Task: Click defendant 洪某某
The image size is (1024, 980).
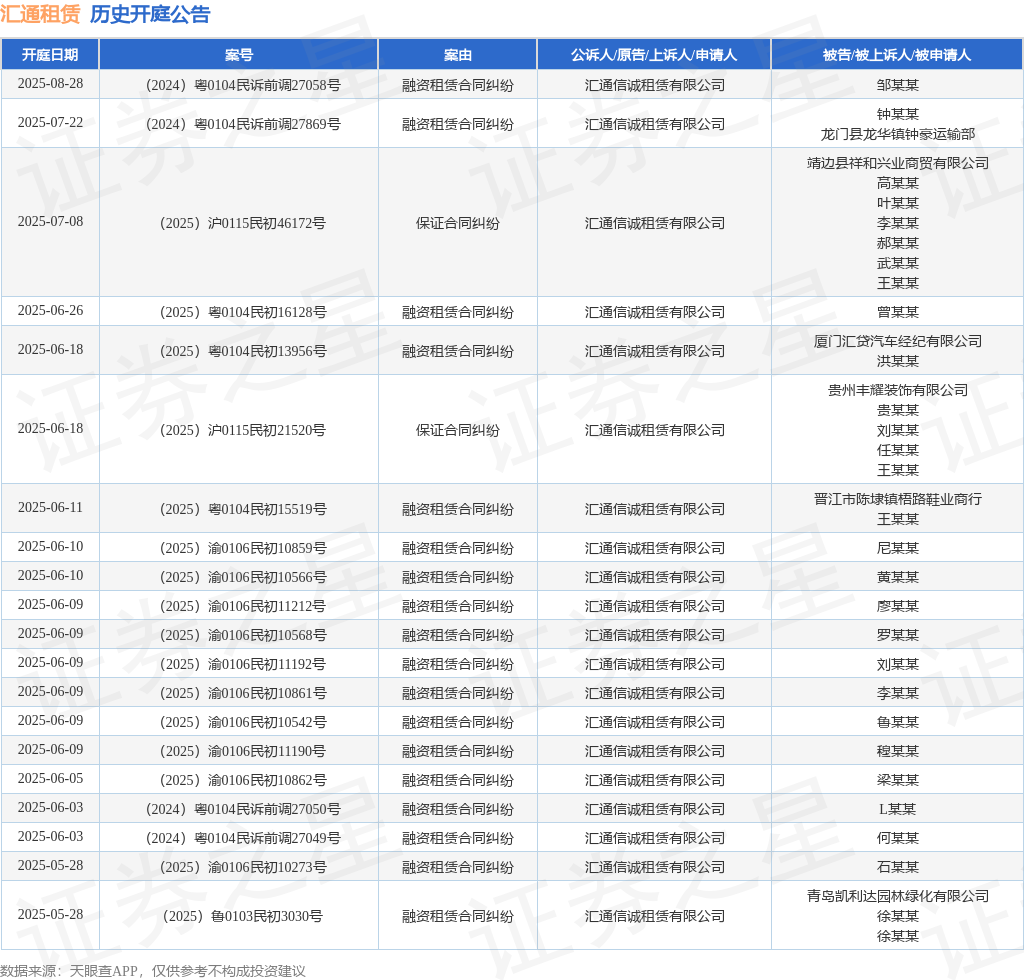Action: [x=898, y=361]
